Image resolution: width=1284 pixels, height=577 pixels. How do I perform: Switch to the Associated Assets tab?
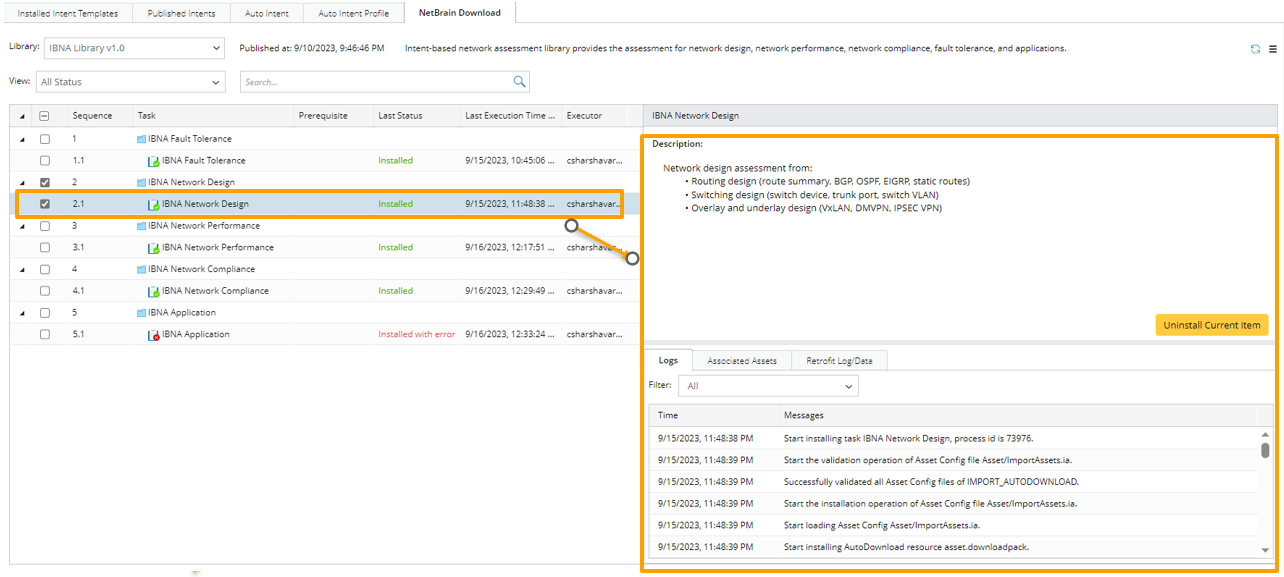[742, 361]
